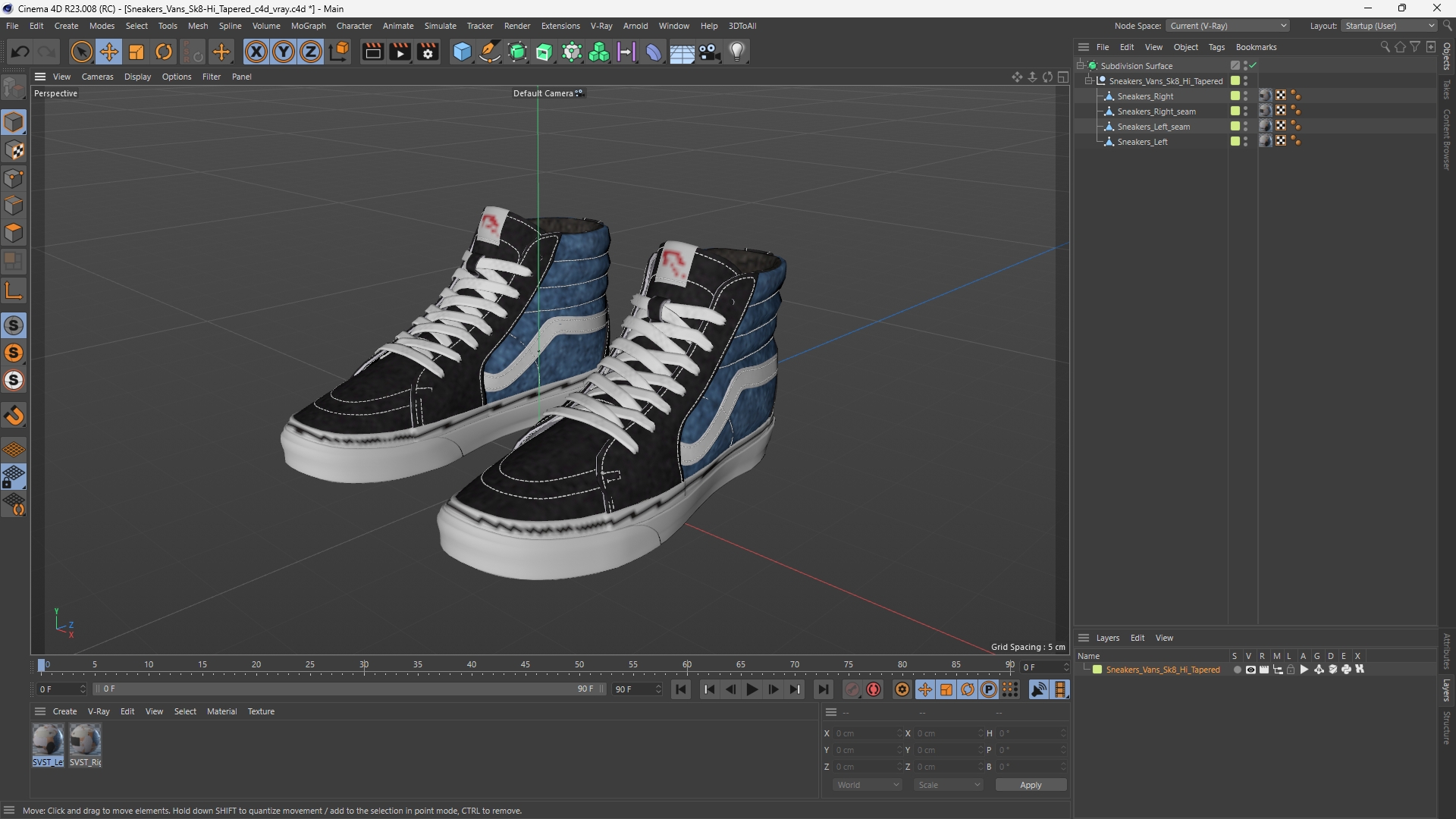Click Sneakers_Right layer color swatch
Viewport: 1456px width, 819px height.
pyautogui.click(x=1235, y=96)
